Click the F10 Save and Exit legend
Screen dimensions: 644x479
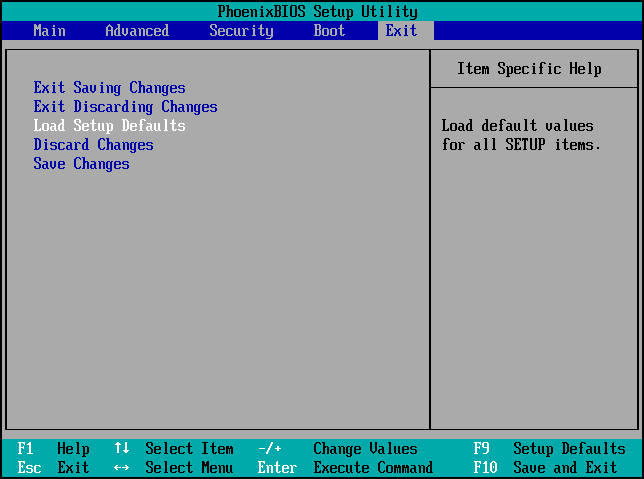(545, 467)
